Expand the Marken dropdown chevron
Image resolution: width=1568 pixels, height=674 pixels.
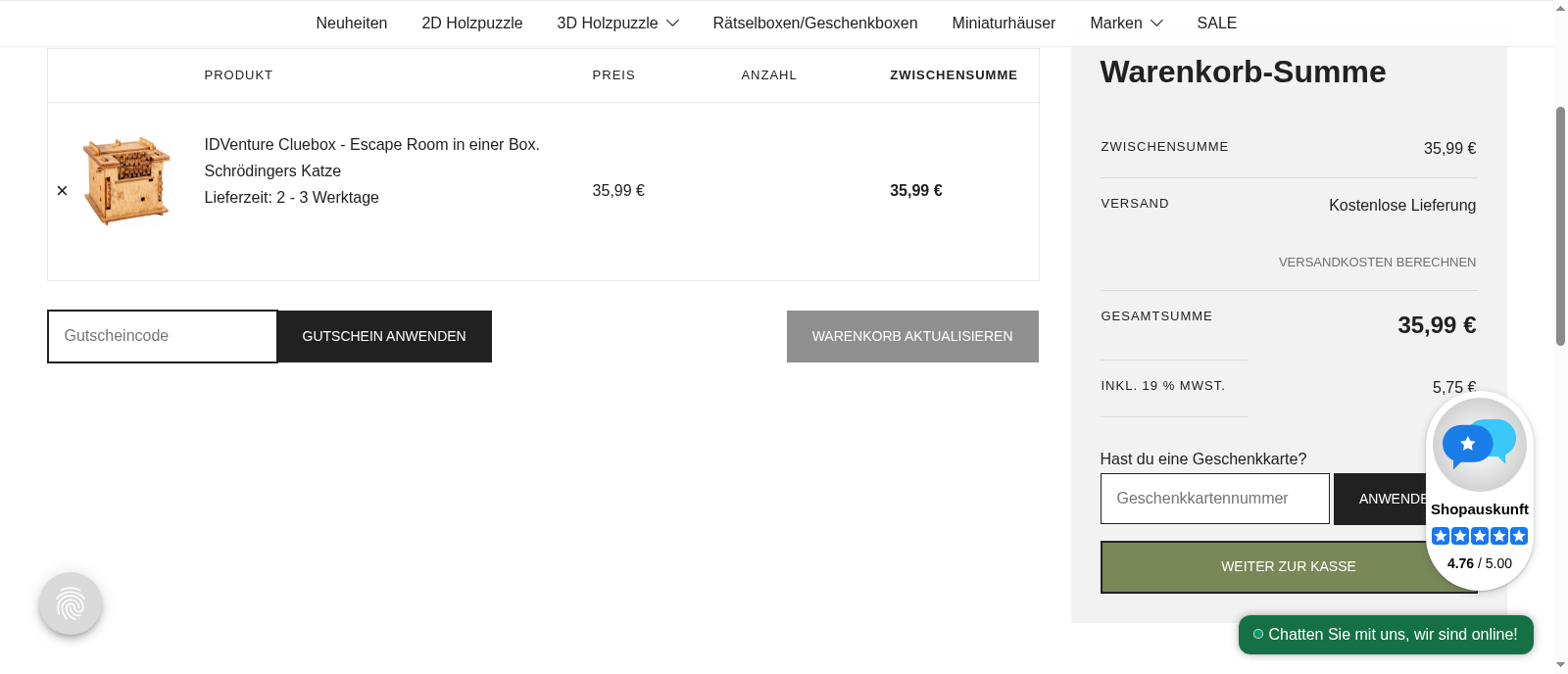(1156, 23)
